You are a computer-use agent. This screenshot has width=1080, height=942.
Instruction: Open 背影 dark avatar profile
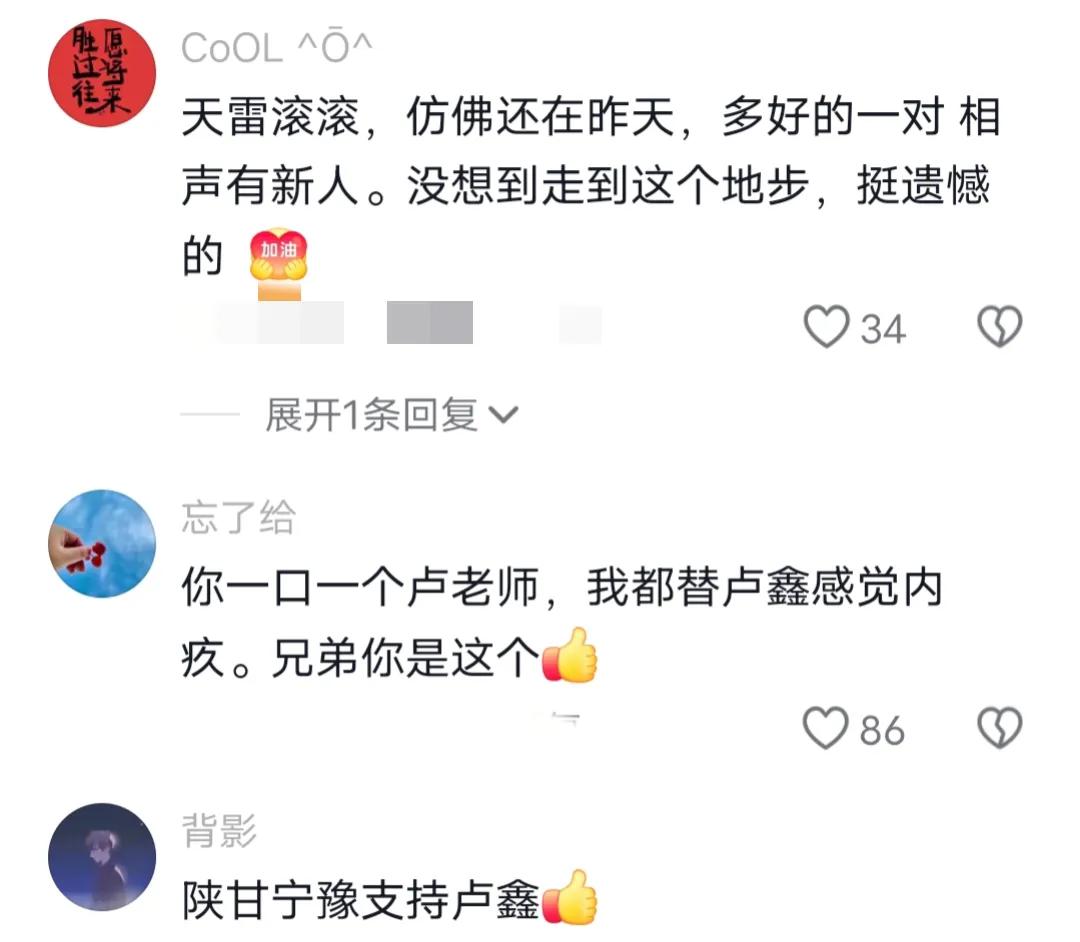point(102,857)
